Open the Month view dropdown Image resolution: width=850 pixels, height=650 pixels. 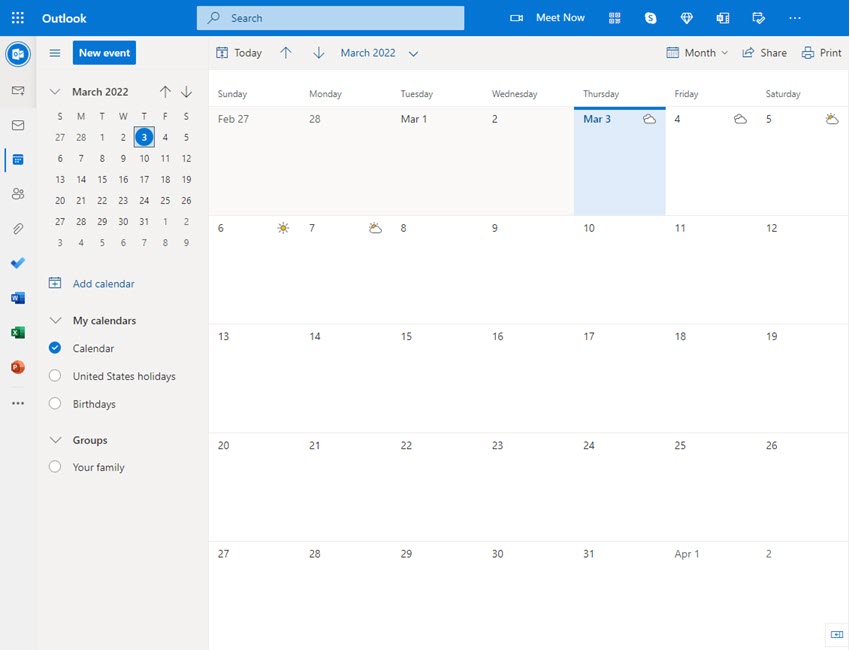click(697, 52)
